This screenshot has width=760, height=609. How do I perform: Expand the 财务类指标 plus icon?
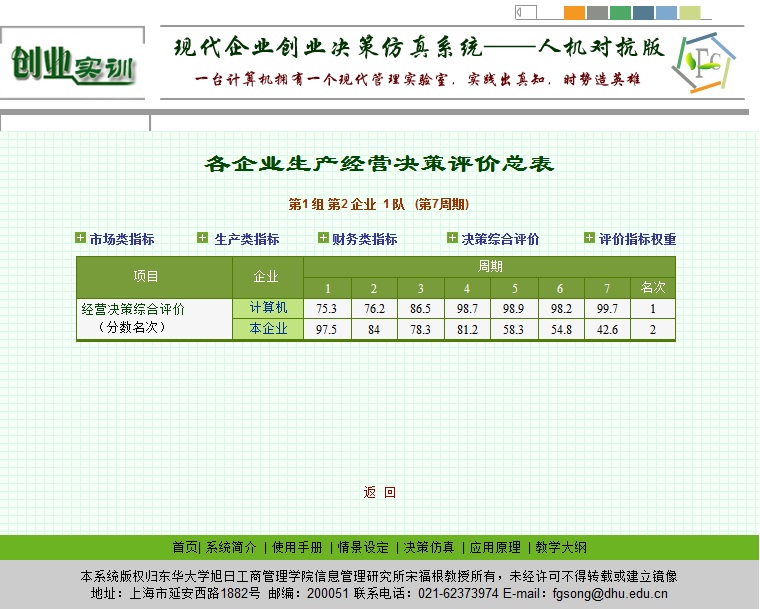click(x=323, y=238)
